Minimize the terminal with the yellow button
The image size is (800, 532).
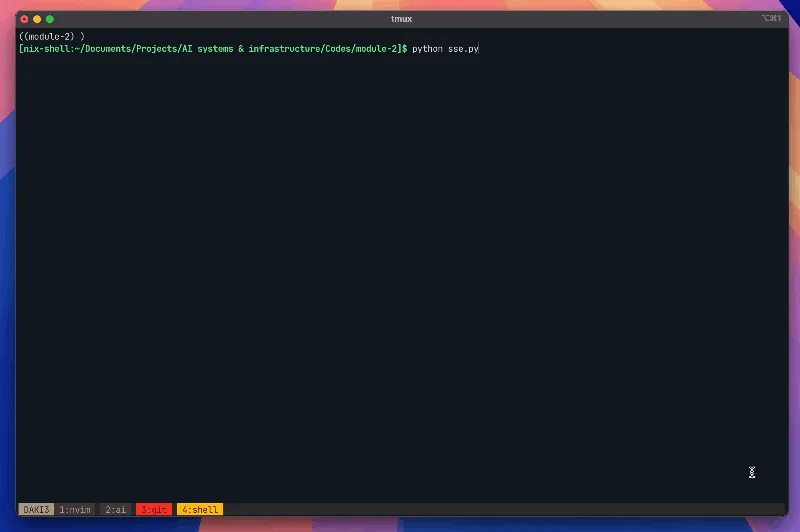[x=38, y=19]
